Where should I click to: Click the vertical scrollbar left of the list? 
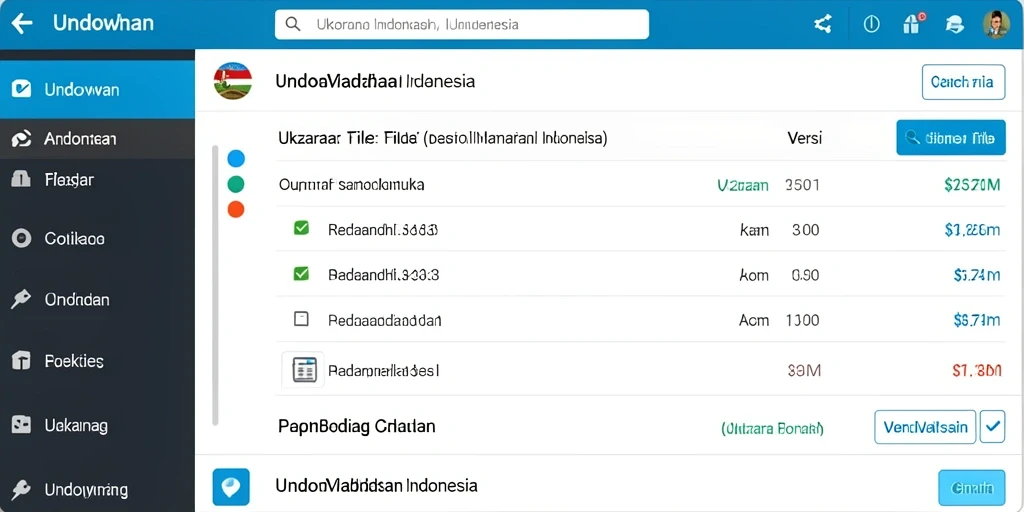click(x=216, y=285)
